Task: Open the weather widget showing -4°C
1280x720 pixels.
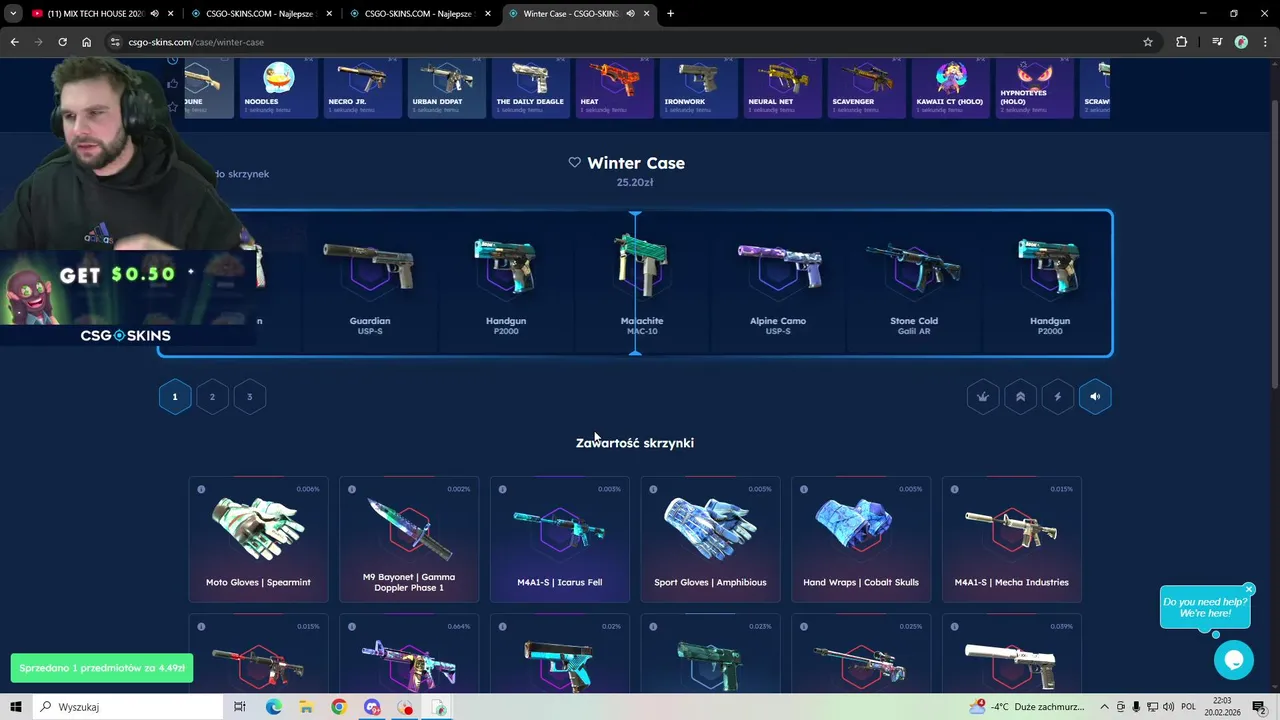Action: point(1027,707)
